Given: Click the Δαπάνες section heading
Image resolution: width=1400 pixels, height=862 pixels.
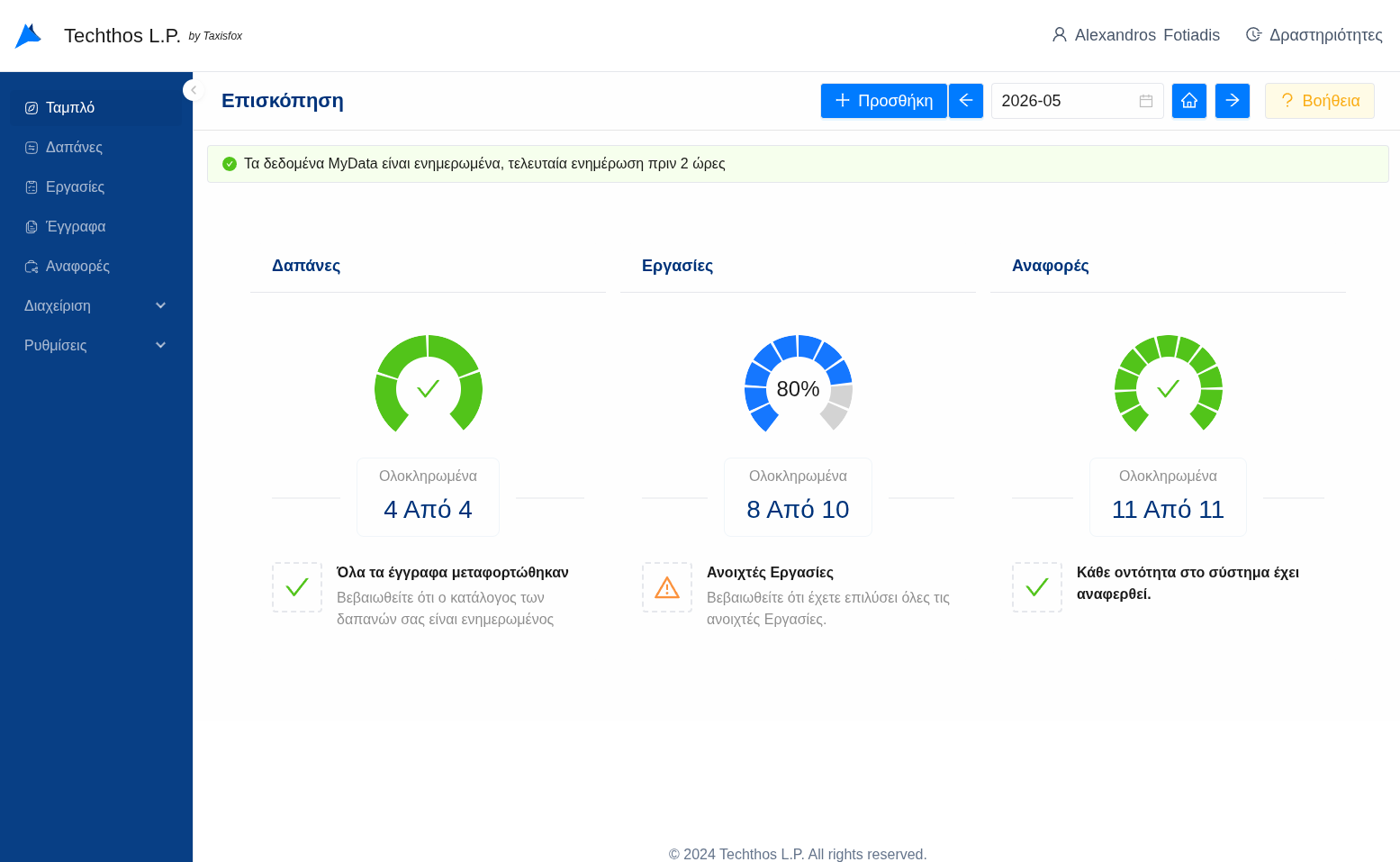Looking at the screenshot, I should pos(306,266).
